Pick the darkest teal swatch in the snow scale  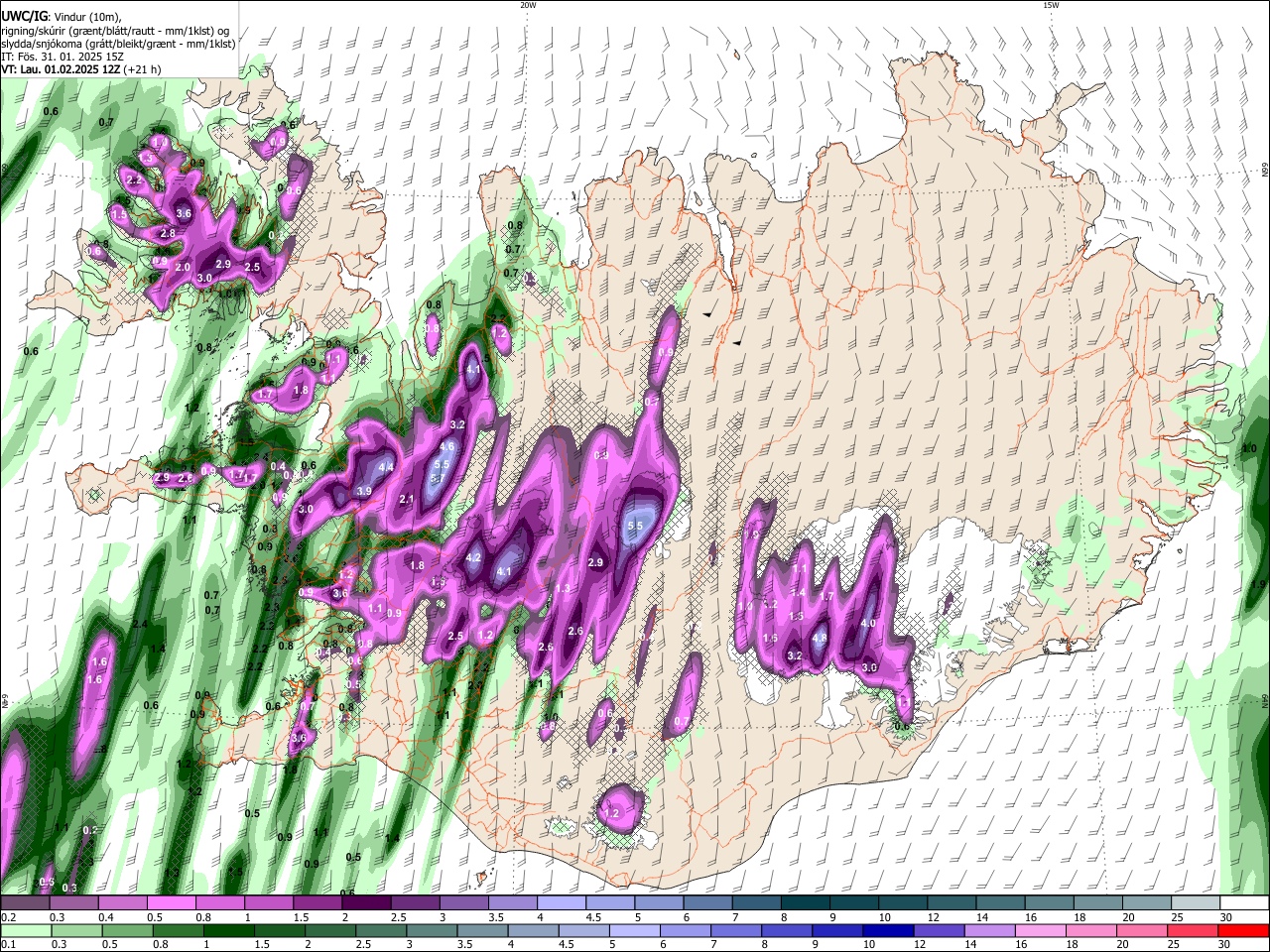coord(804,903)
